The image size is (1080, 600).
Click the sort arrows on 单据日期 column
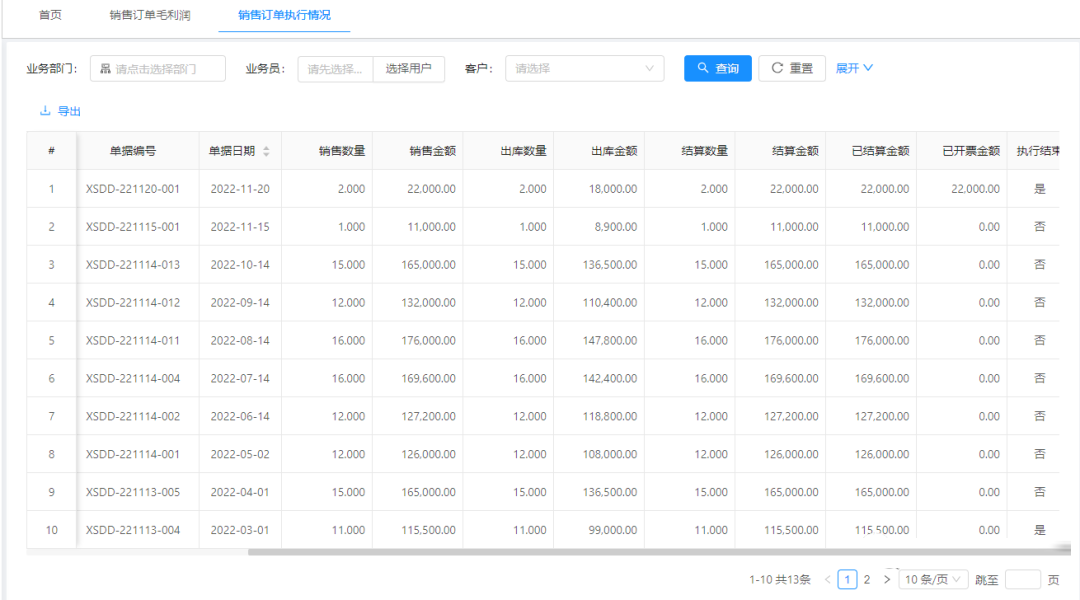[x=266, y=151]
